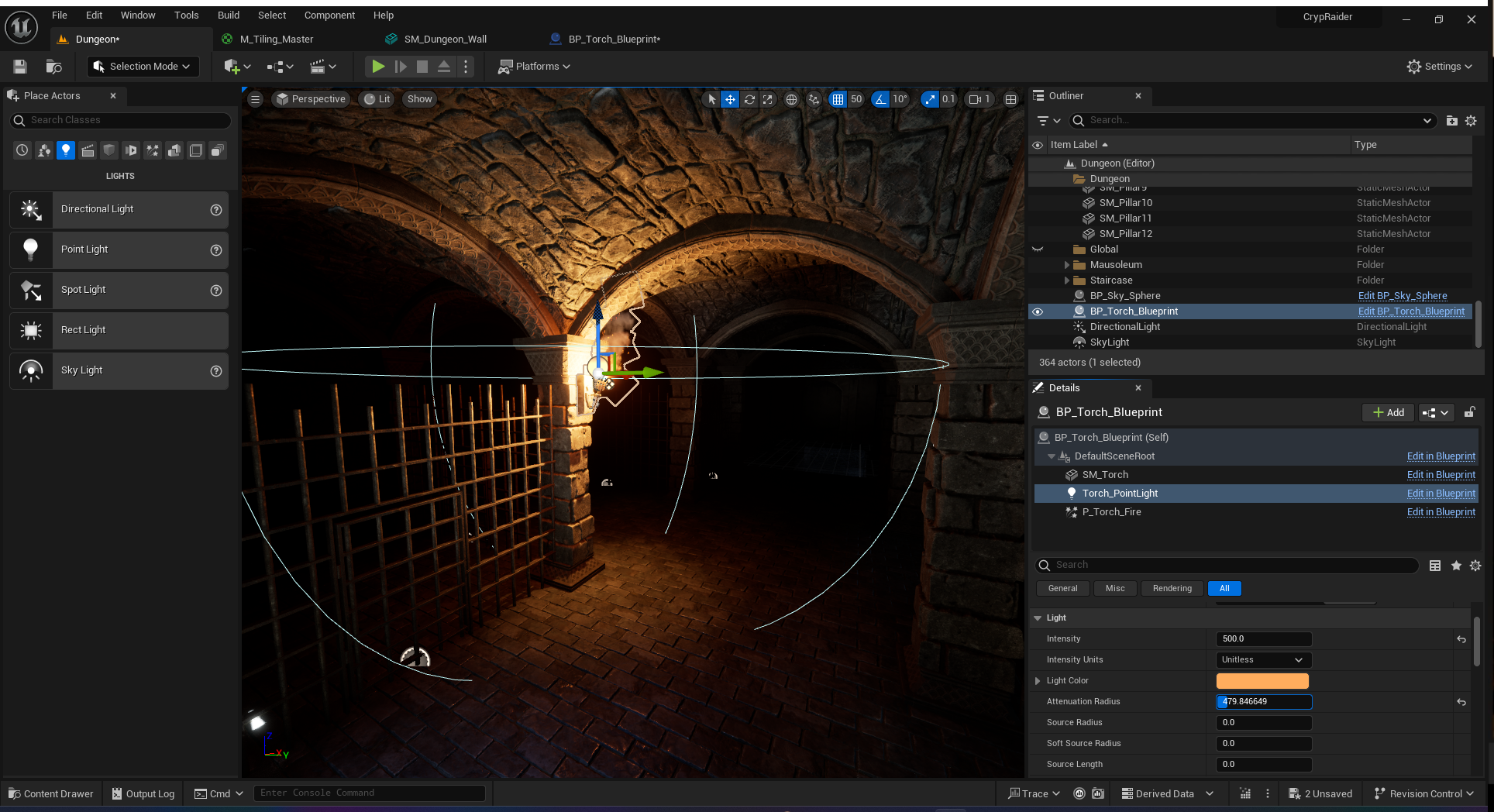1494x812 pixels.
Task: Switch to the M_Tiling_Master tab
Action: (x=277, y=39)
